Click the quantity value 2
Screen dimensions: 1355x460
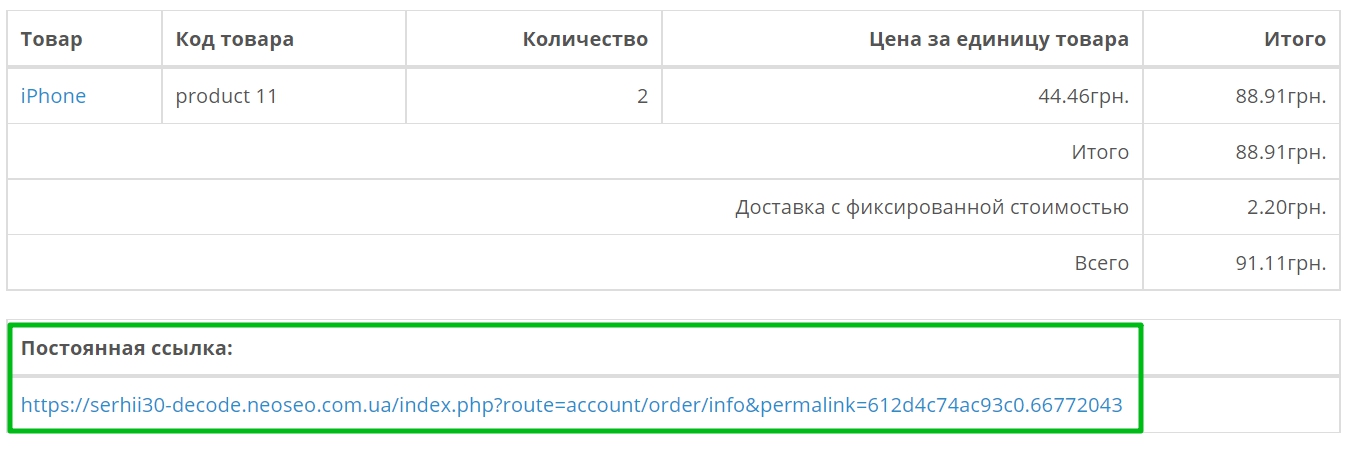pyautogui.click(x=642, y=96)
